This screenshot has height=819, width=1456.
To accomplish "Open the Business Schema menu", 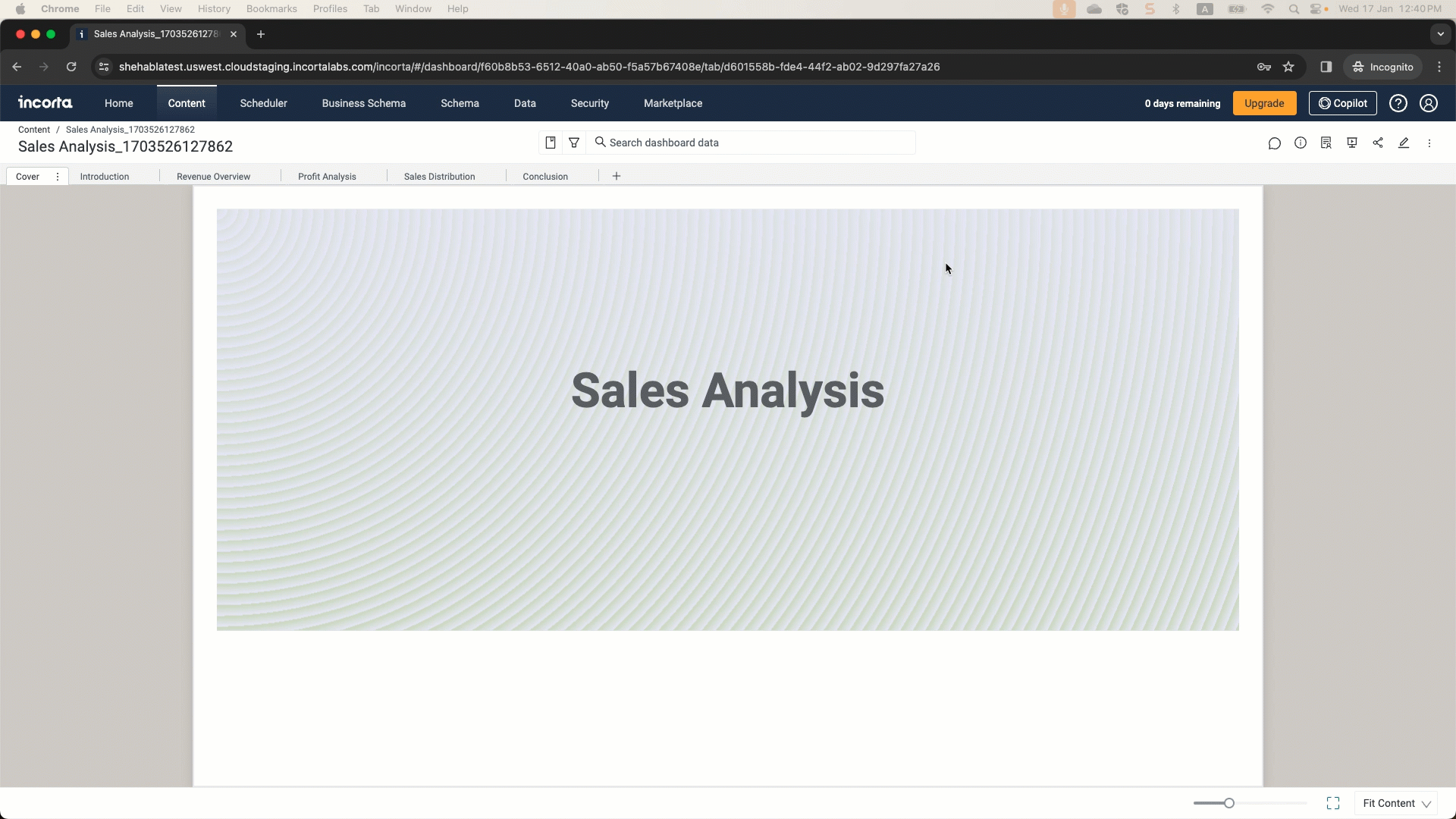I will click(363, 103).
